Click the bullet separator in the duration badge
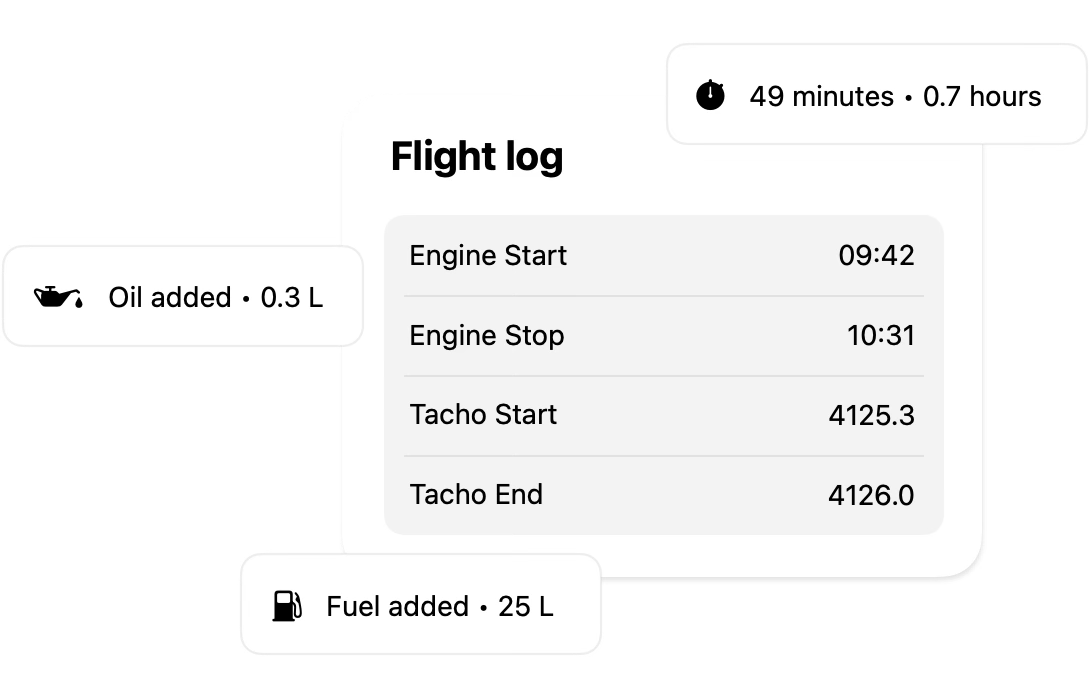The height and width of the screenshot is (700, 1090). point(908,97)
